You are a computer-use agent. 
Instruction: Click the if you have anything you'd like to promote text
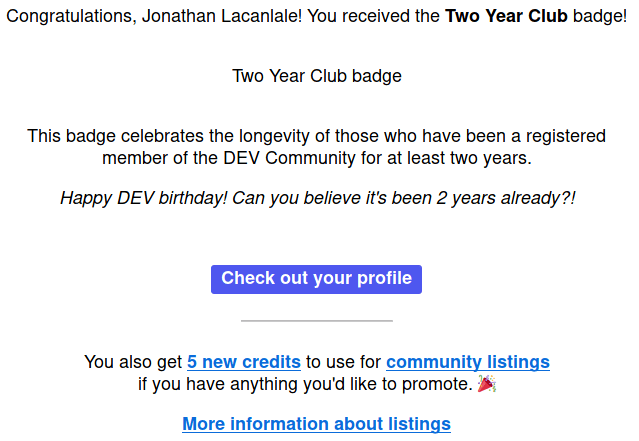[305, 384]
